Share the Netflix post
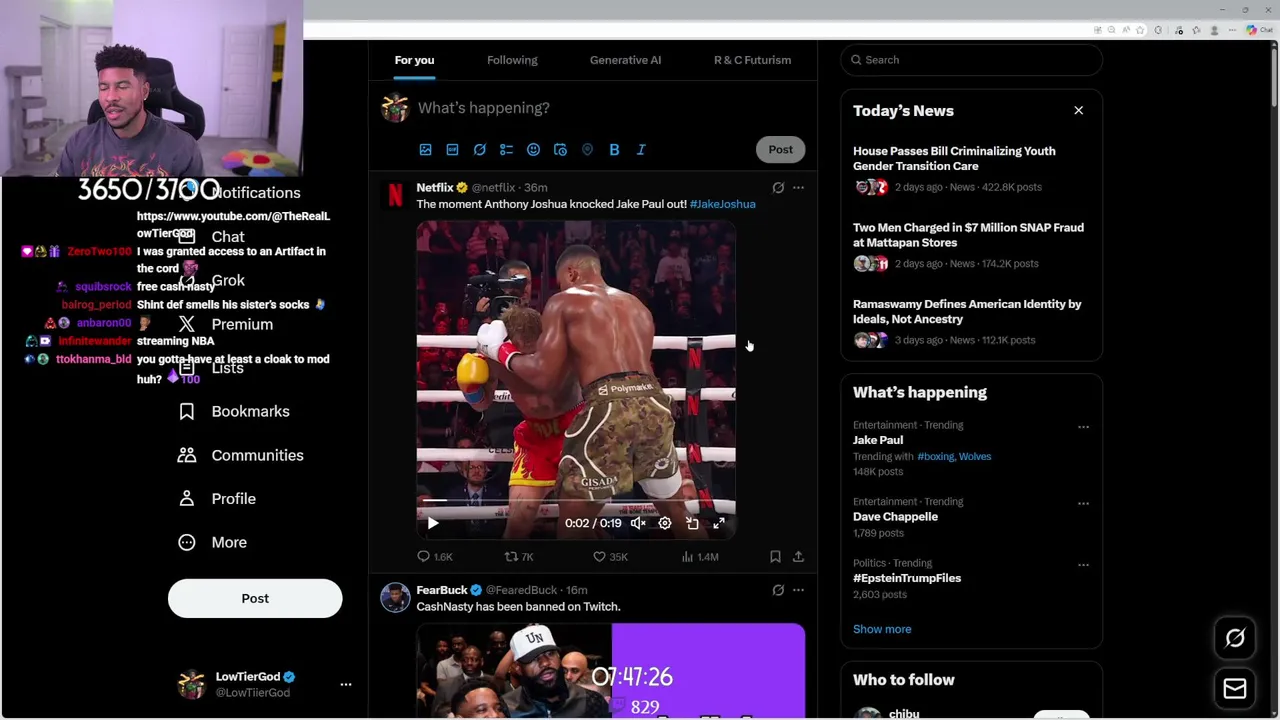Viewport: 1280px width, 720px height. tap(798, 556)
